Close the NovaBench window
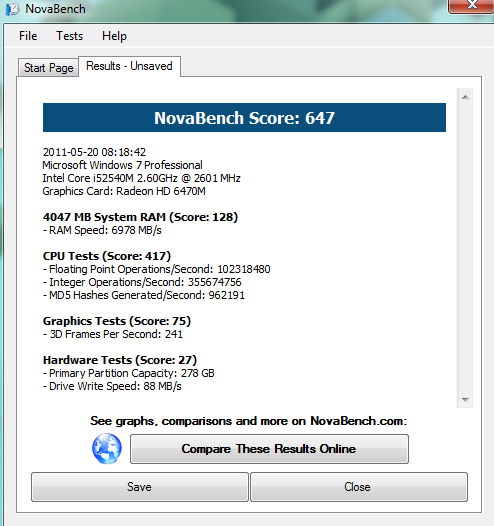494x526 pixels. click(471, 6)
